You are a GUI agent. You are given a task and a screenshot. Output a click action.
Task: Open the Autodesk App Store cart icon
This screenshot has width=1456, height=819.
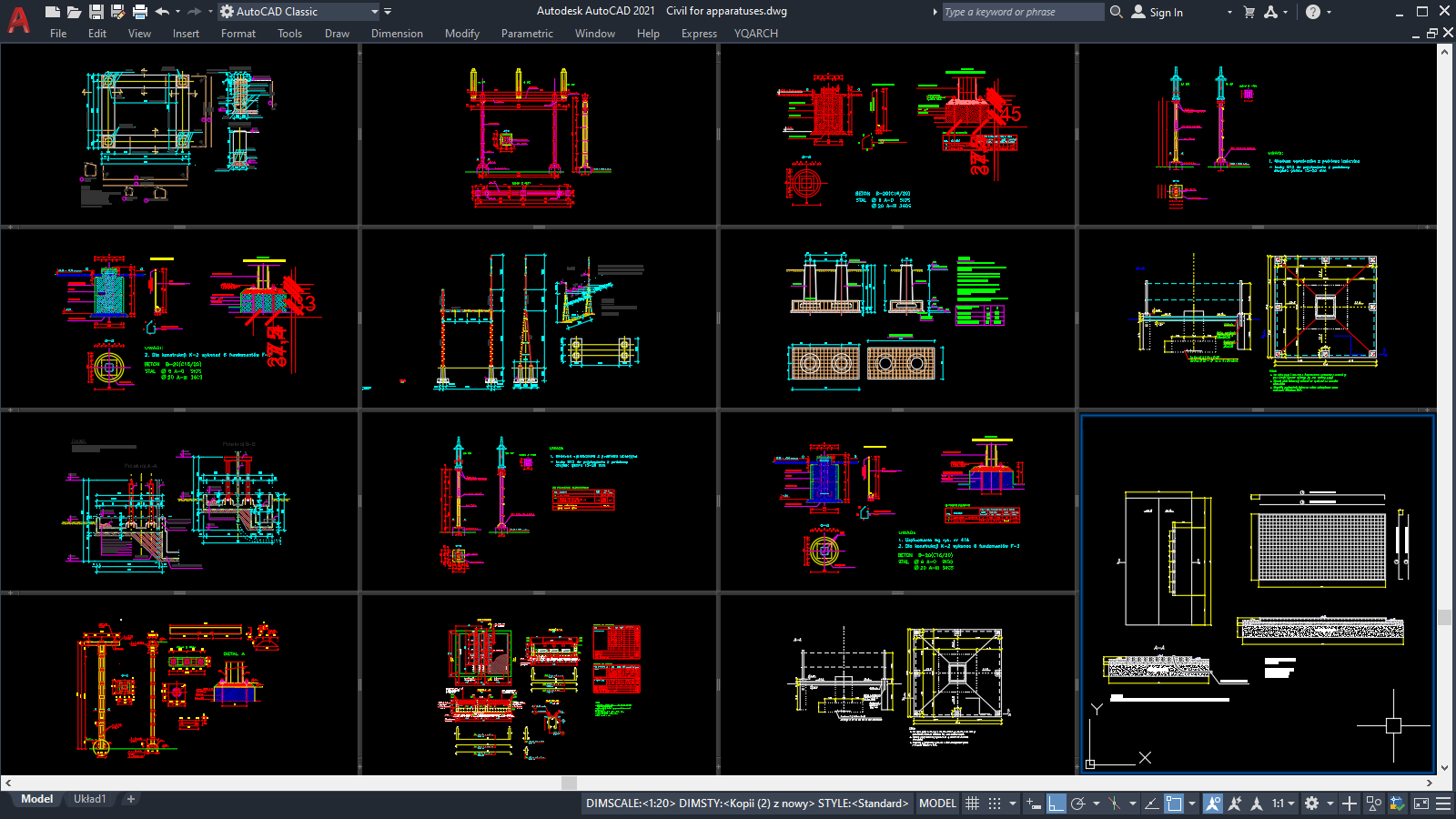[x=1249, y=12]
